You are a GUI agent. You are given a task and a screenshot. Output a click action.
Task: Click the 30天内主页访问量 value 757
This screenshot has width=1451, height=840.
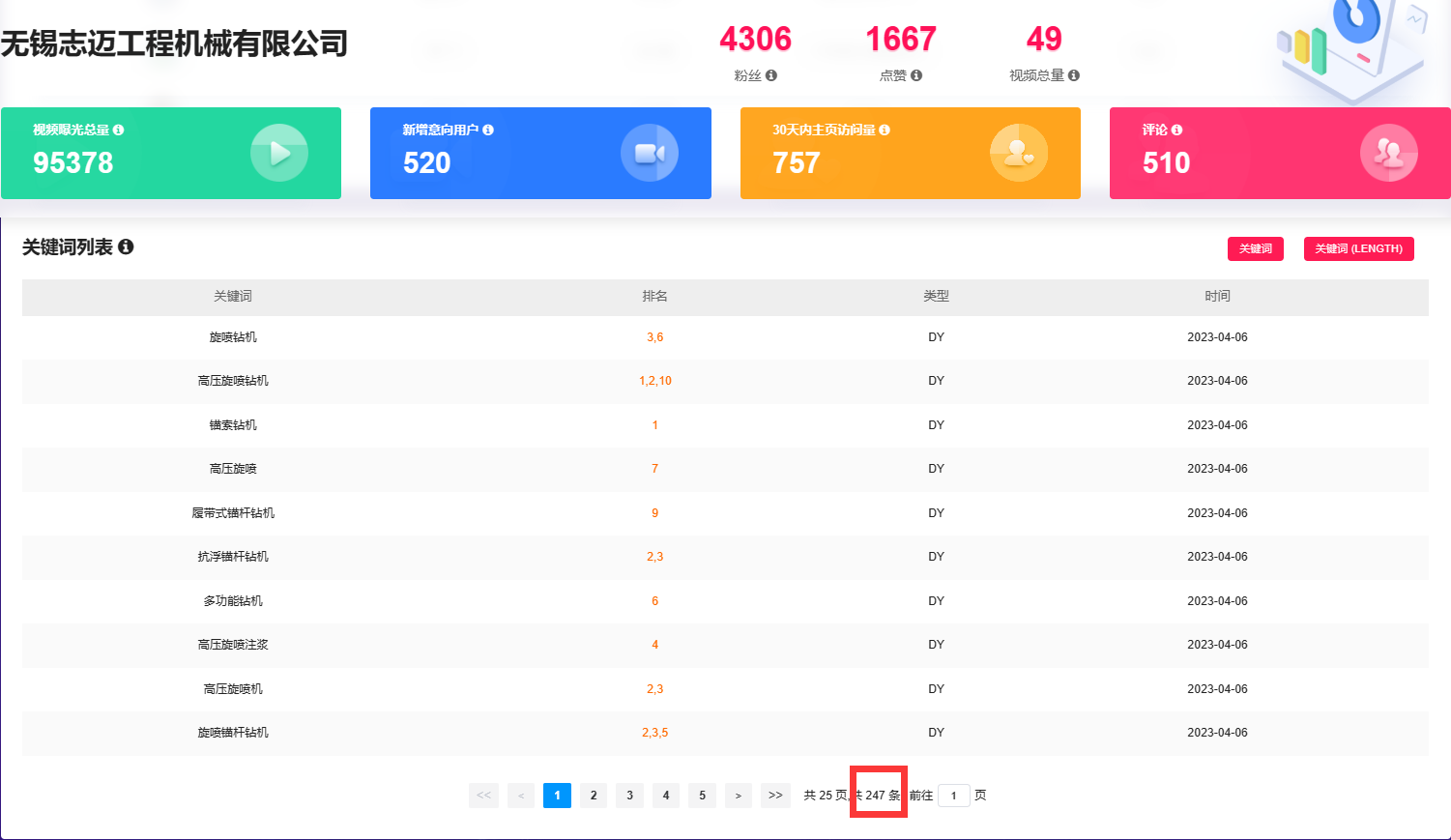coord(797,163)
